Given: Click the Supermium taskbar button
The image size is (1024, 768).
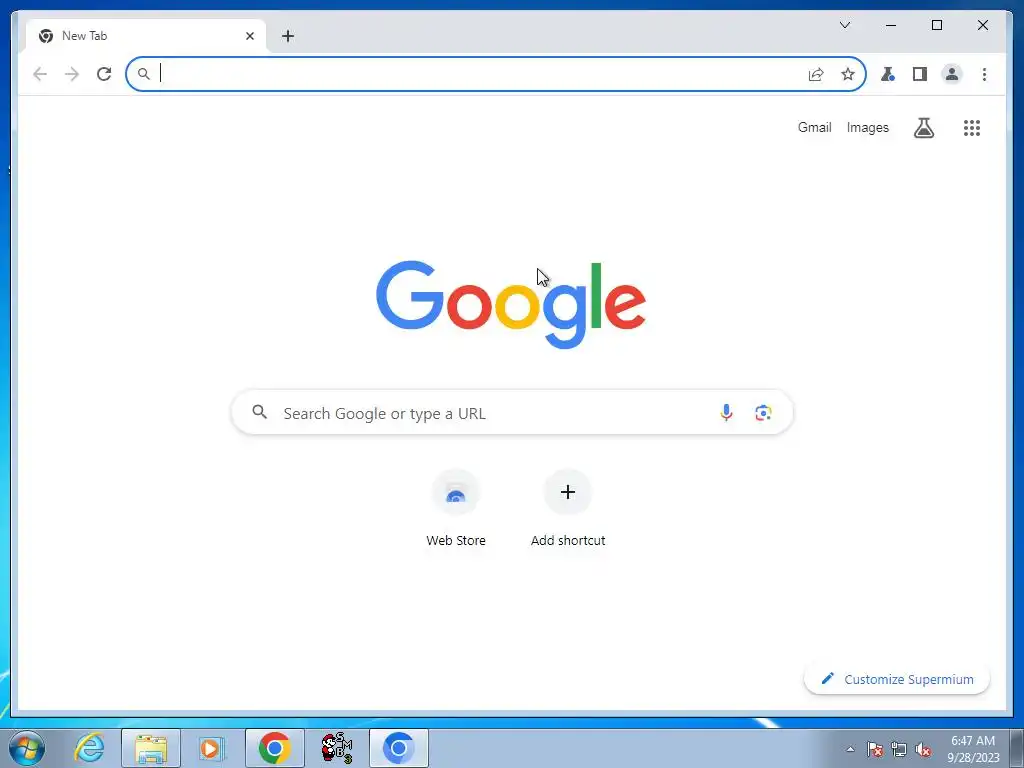Looking at the screenshot, I should click(x=399, y=748).
